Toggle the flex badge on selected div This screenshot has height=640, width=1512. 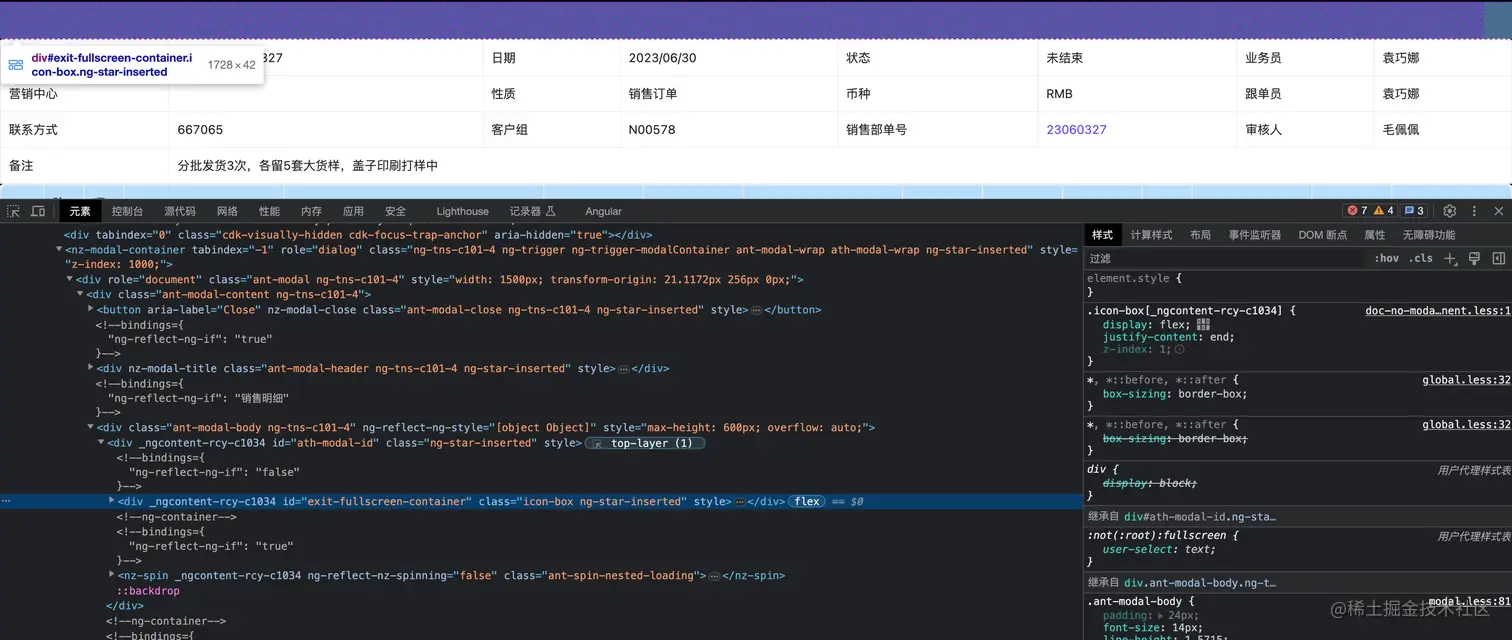[807, 501]
